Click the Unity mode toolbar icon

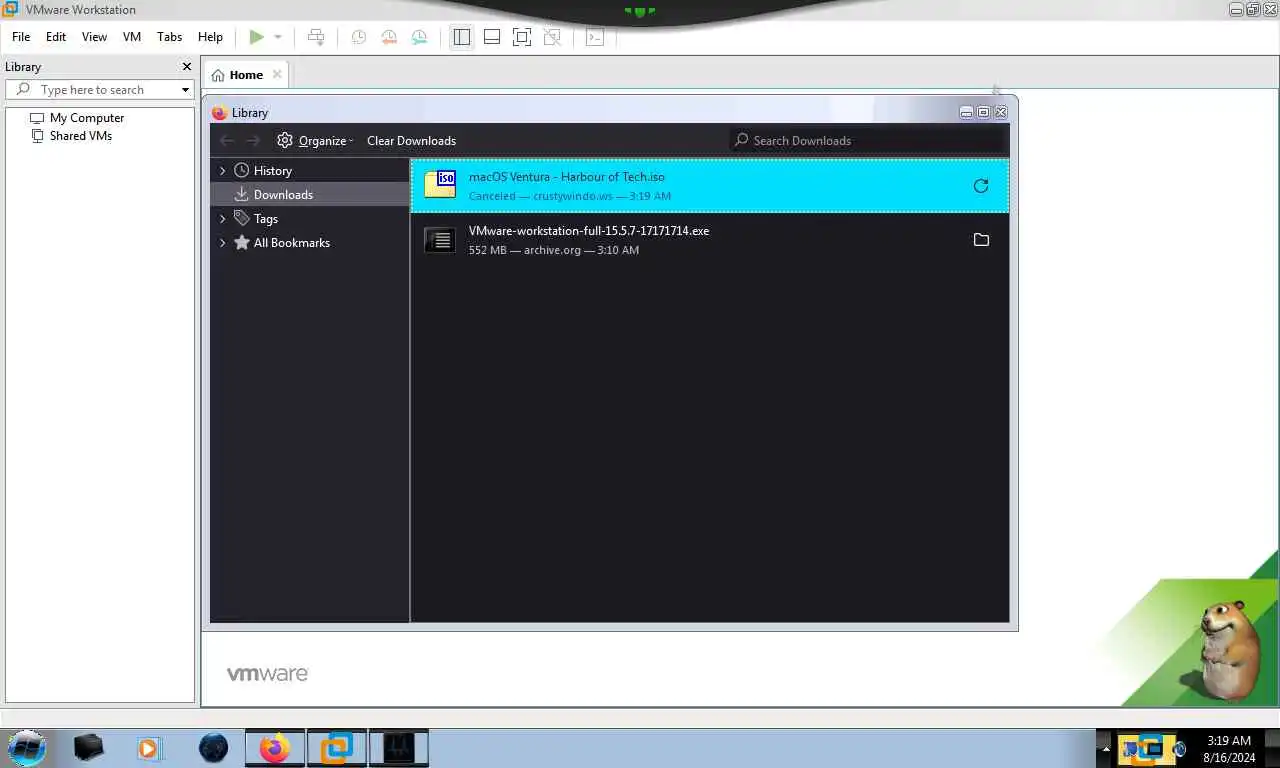pos(552,37)
